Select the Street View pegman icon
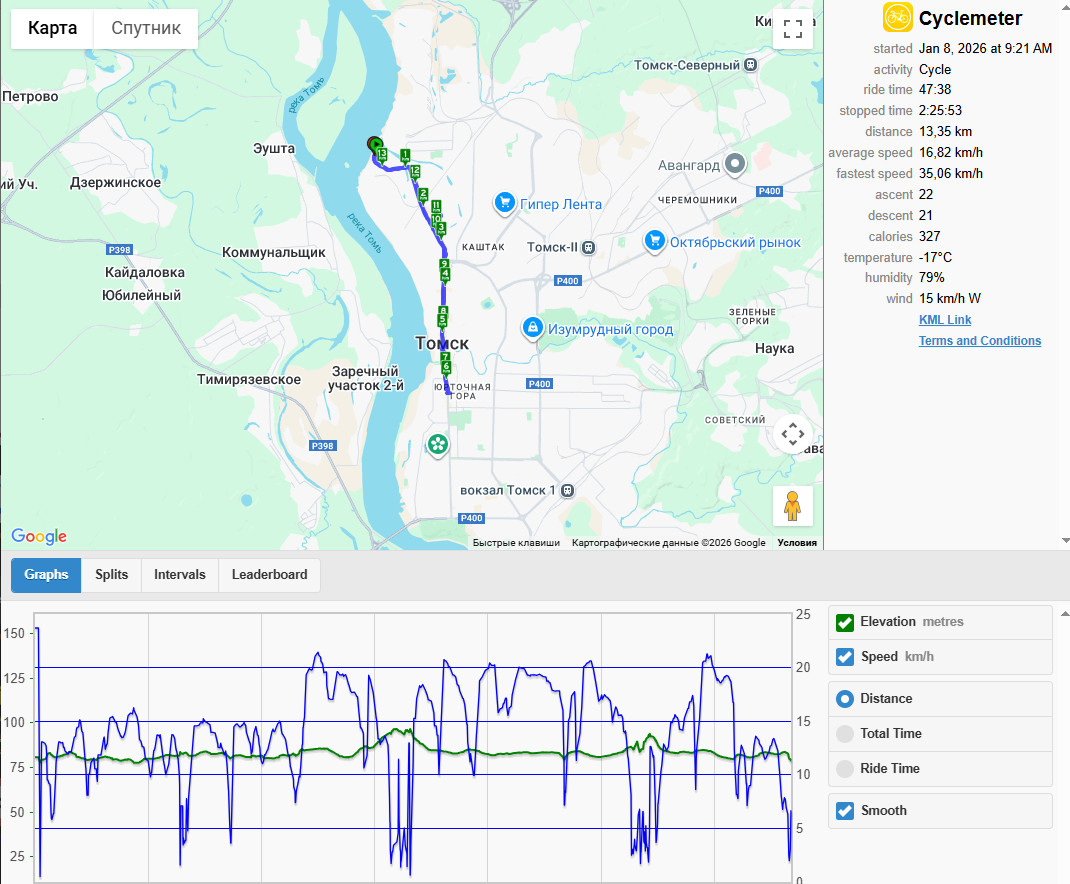The height and width of the screenshot is (884, 1070). click(792, 506)
